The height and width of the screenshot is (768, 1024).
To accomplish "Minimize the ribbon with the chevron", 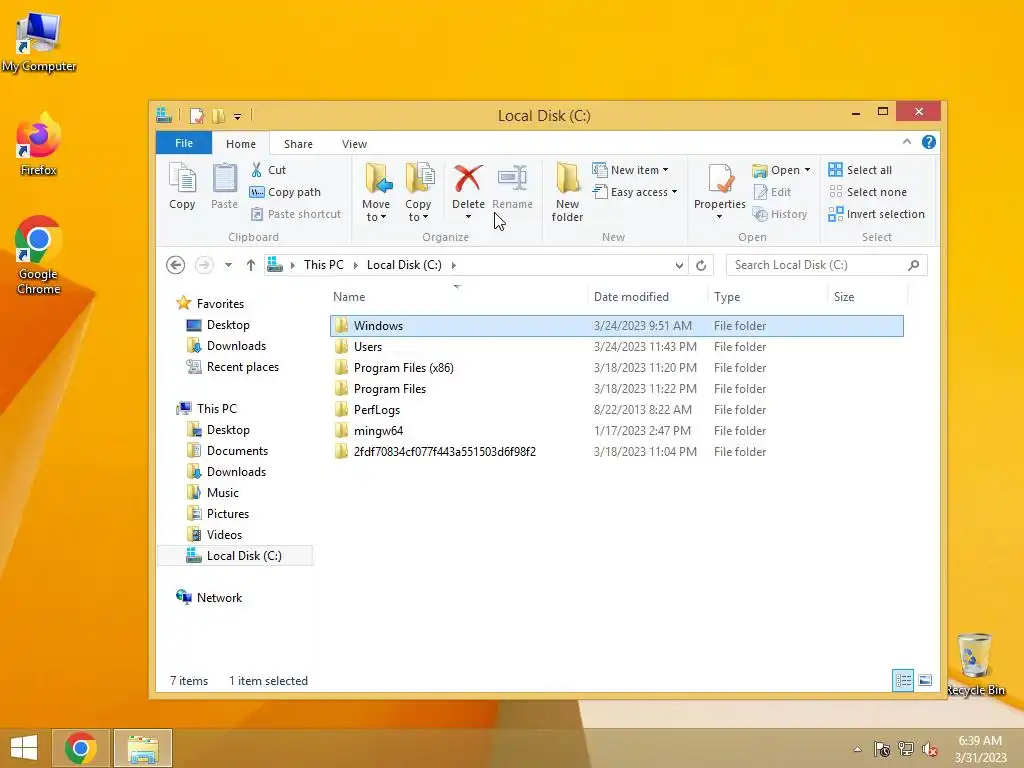I will point(907,142).
